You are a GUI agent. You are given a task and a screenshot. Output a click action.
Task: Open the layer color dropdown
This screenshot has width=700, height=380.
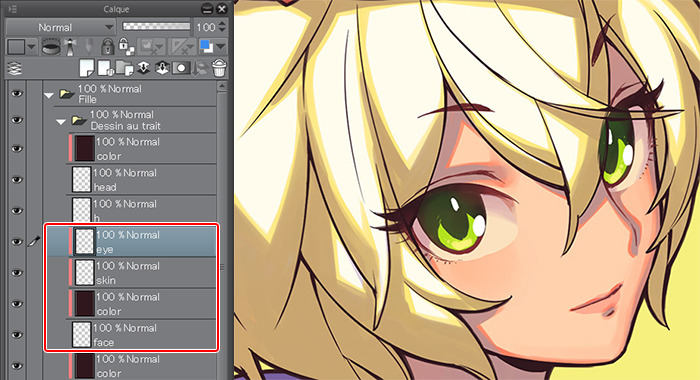point(213,46)
